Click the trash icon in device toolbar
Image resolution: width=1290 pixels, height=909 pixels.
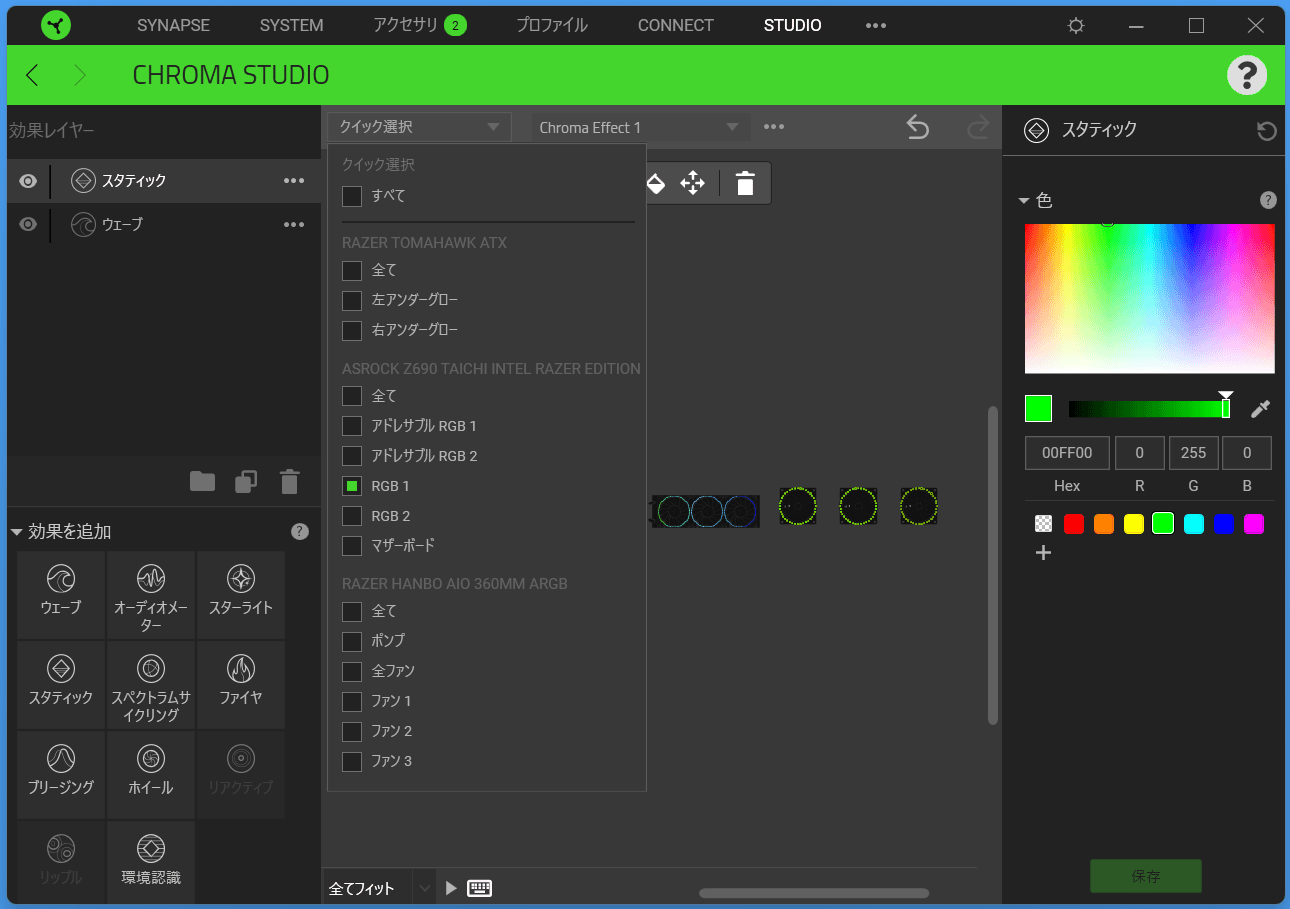[745, 183]
